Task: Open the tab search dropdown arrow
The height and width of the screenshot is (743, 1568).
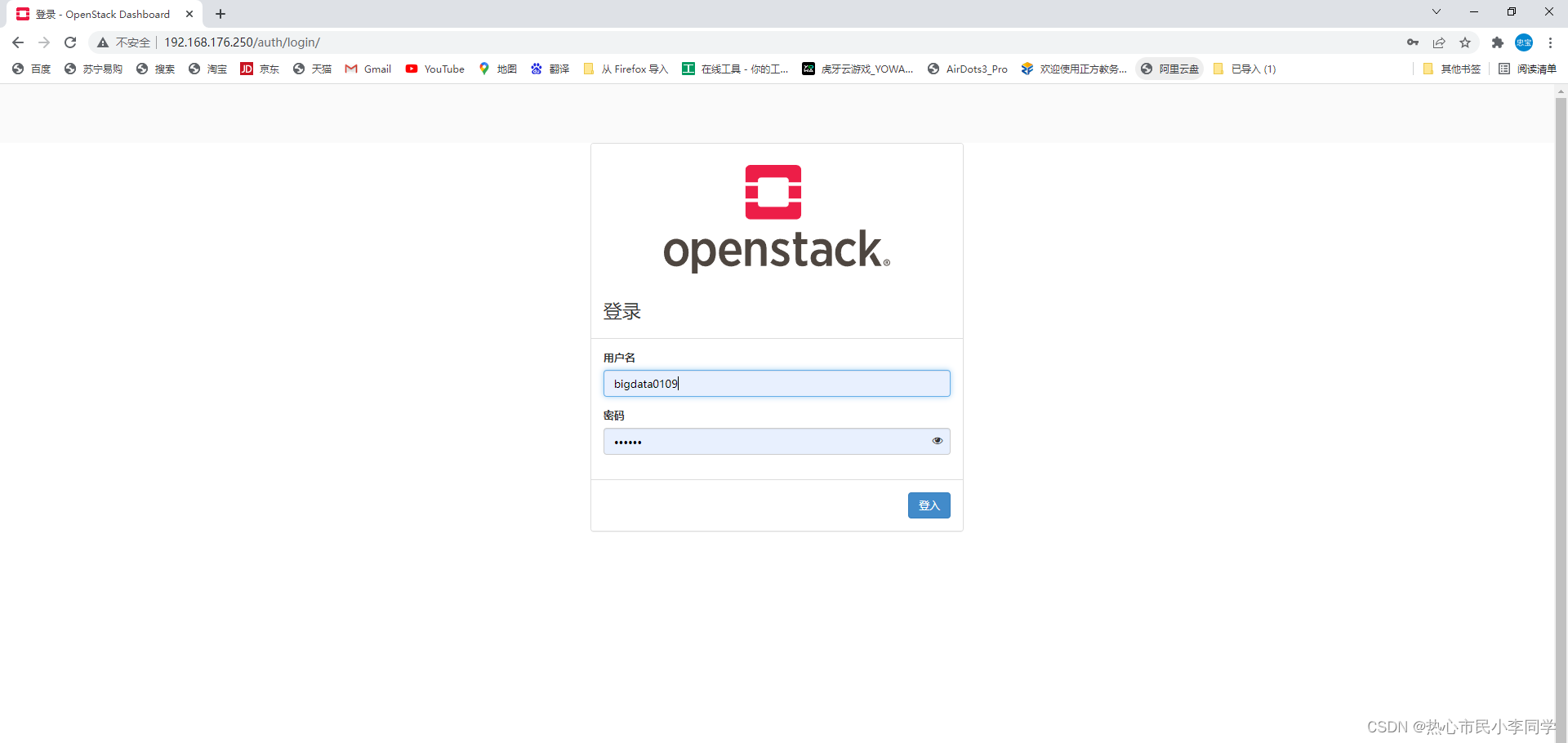Action: point(1437,11)
